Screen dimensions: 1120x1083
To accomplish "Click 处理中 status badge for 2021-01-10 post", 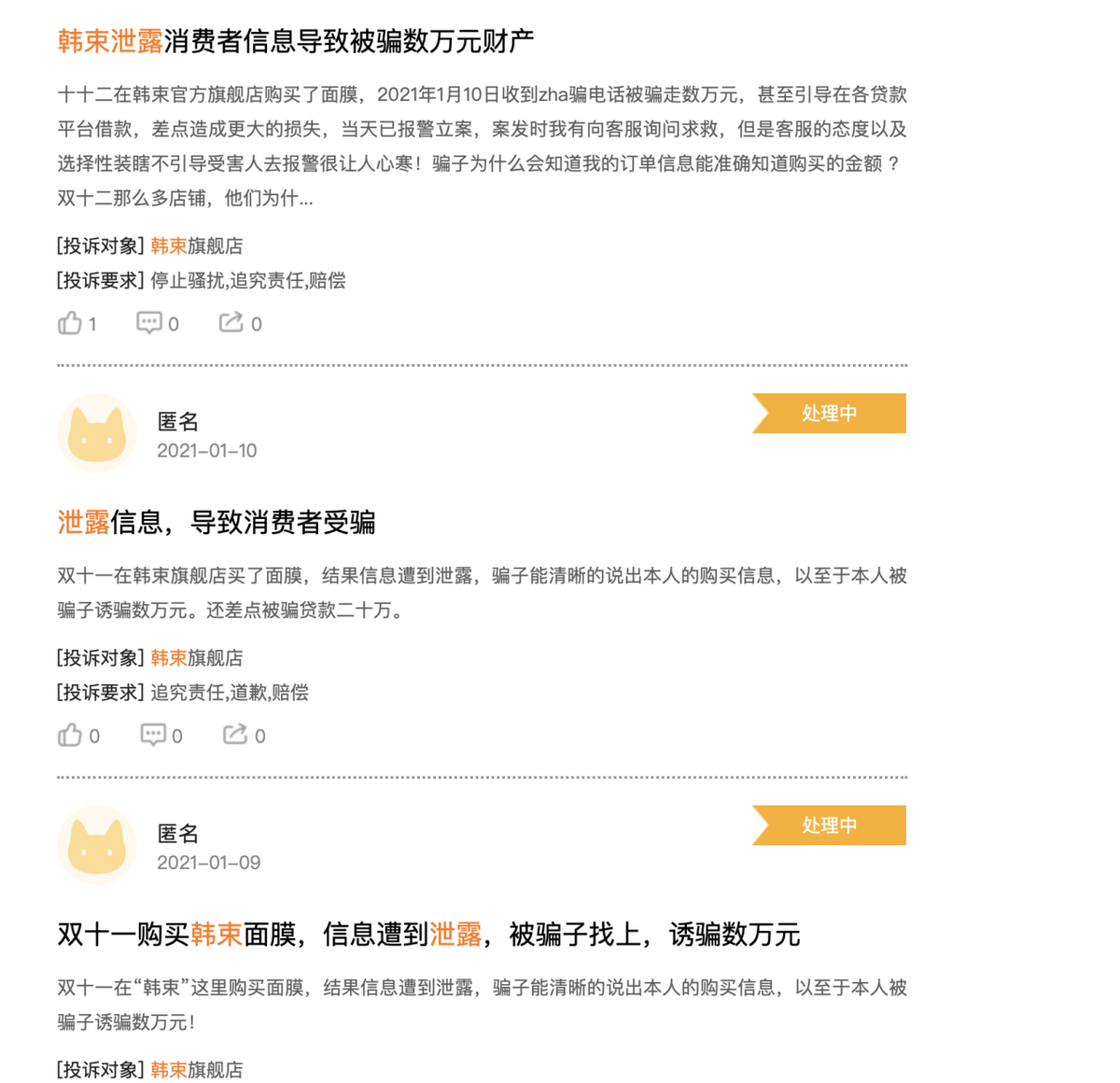I will [829, 414].
